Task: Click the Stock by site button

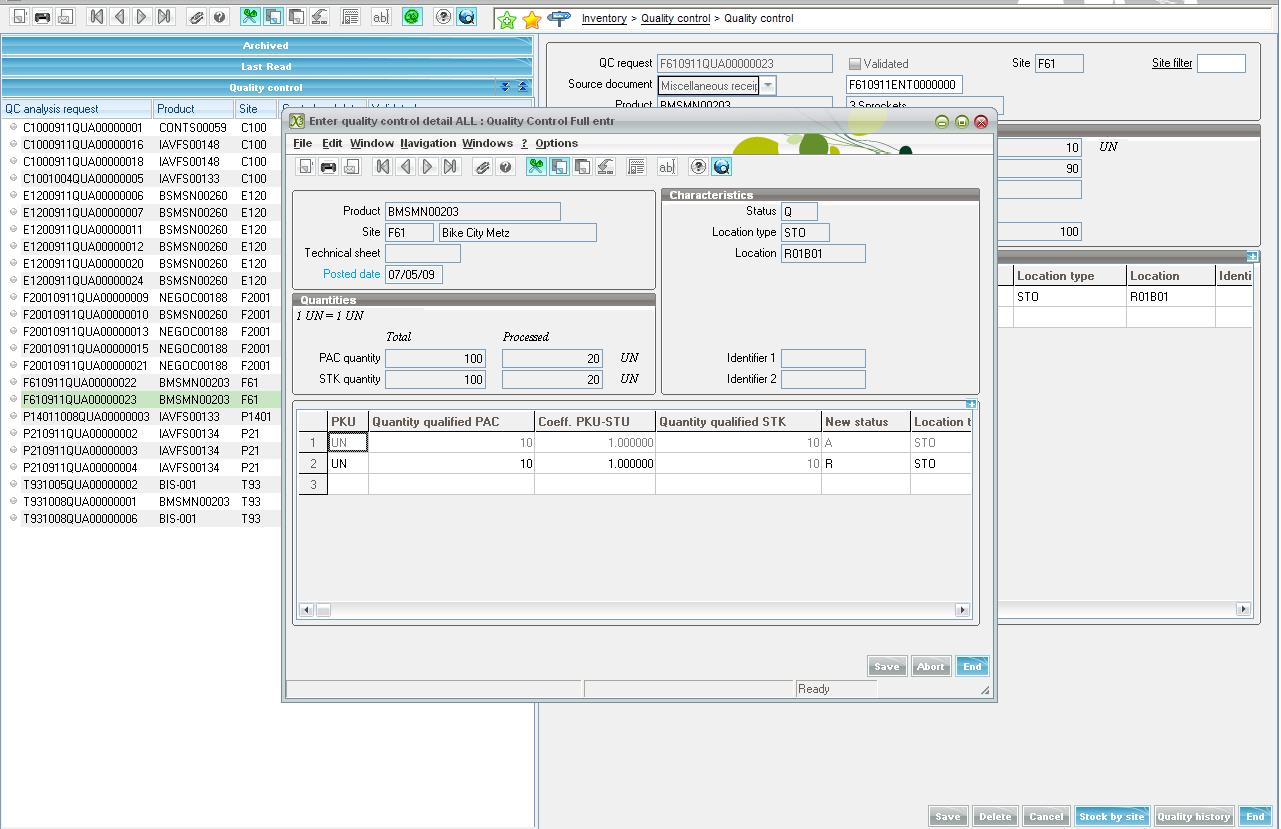Action: click(1112, 816)
